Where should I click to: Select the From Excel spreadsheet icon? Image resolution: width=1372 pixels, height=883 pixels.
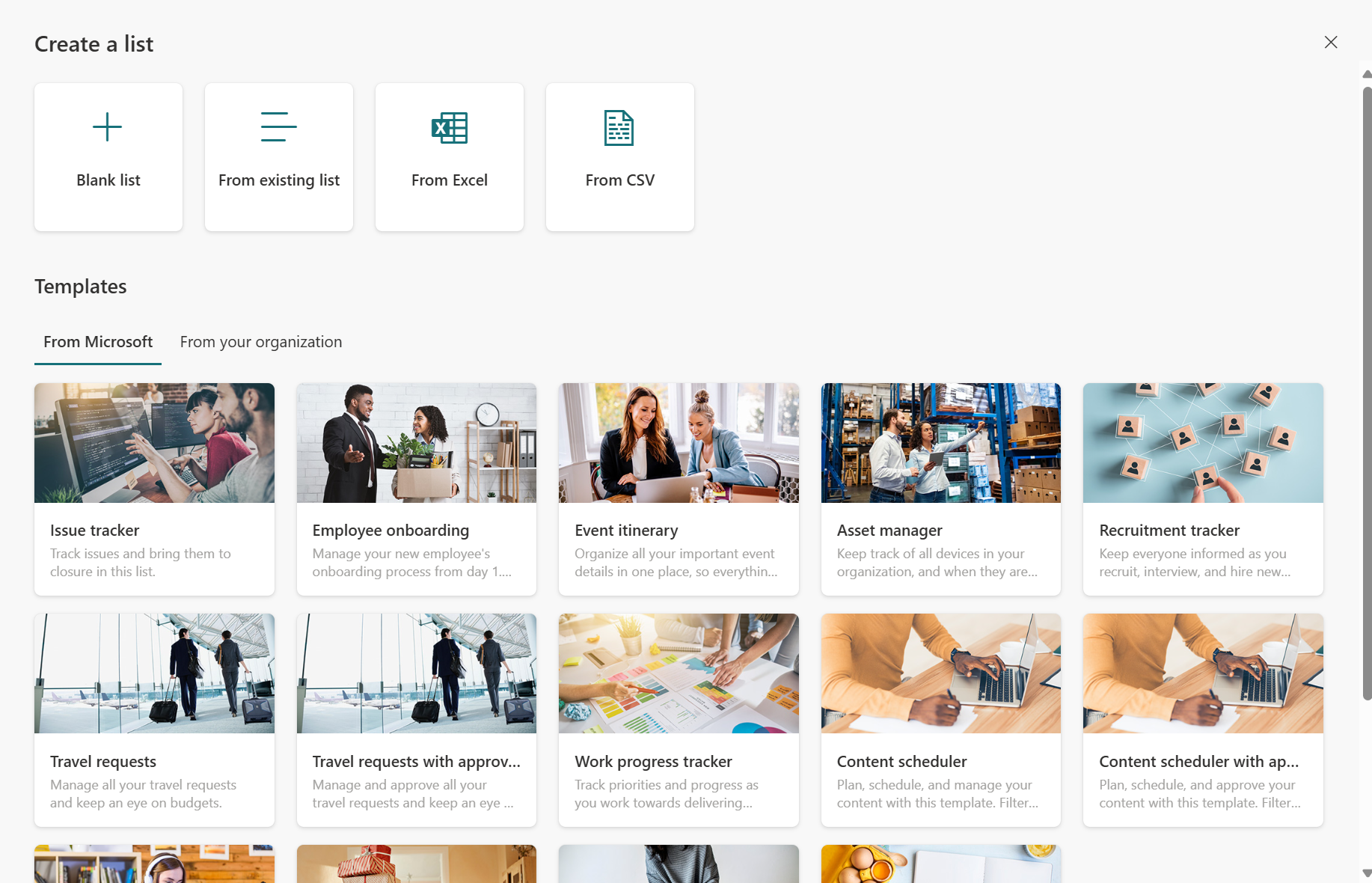[x=449, y=128]
